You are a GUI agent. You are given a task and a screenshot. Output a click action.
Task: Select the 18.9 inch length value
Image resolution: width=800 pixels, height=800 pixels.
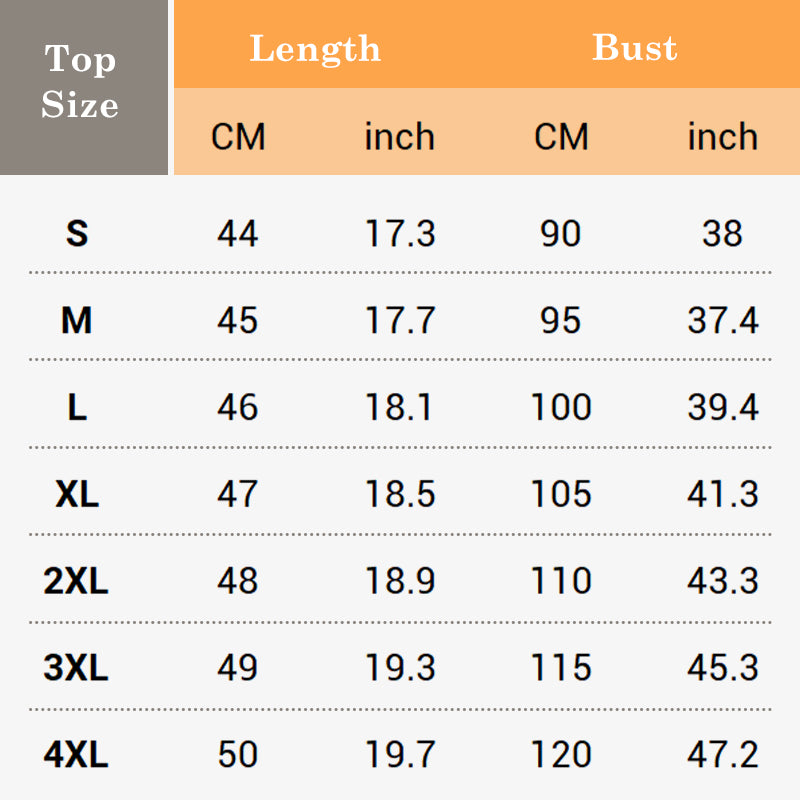399,581
